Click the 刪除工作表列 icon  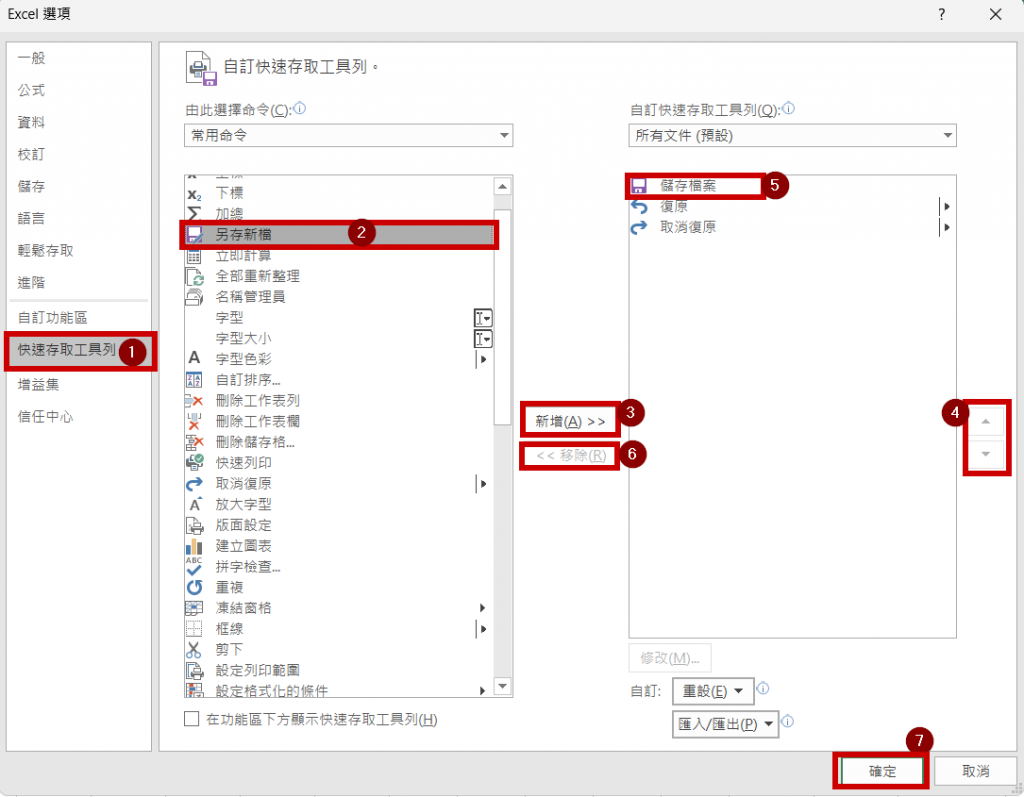[194, 400]
